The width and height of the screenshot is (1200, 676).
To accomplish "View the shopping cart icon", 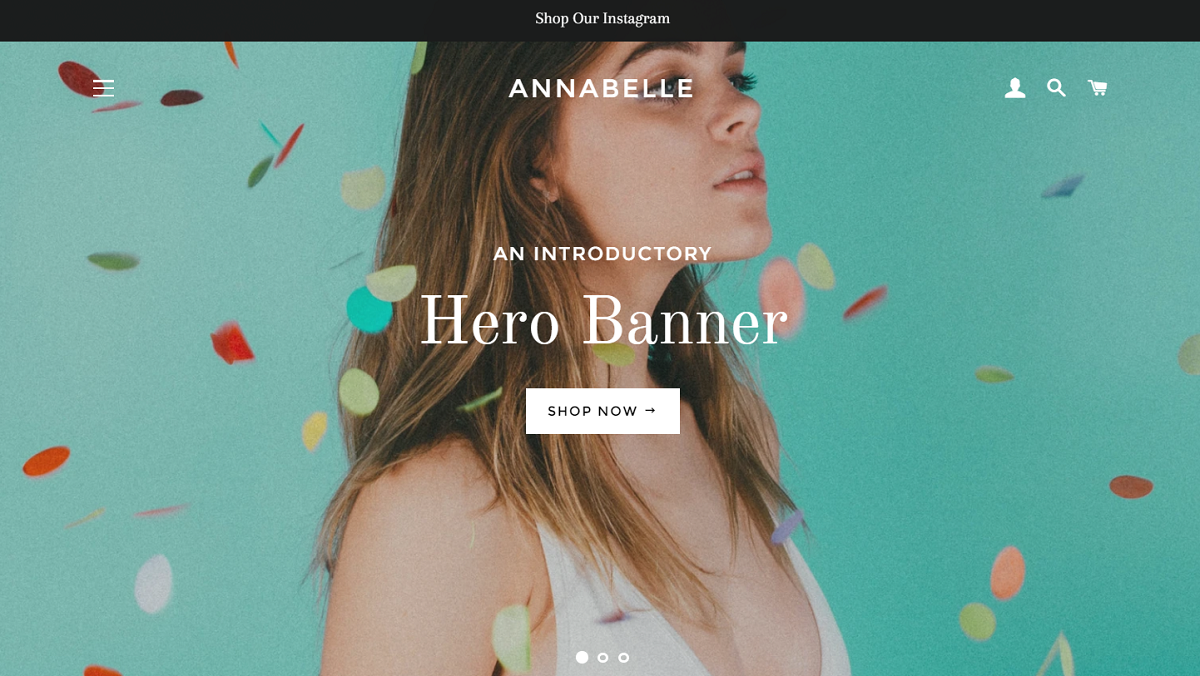I will [1097, 88].
